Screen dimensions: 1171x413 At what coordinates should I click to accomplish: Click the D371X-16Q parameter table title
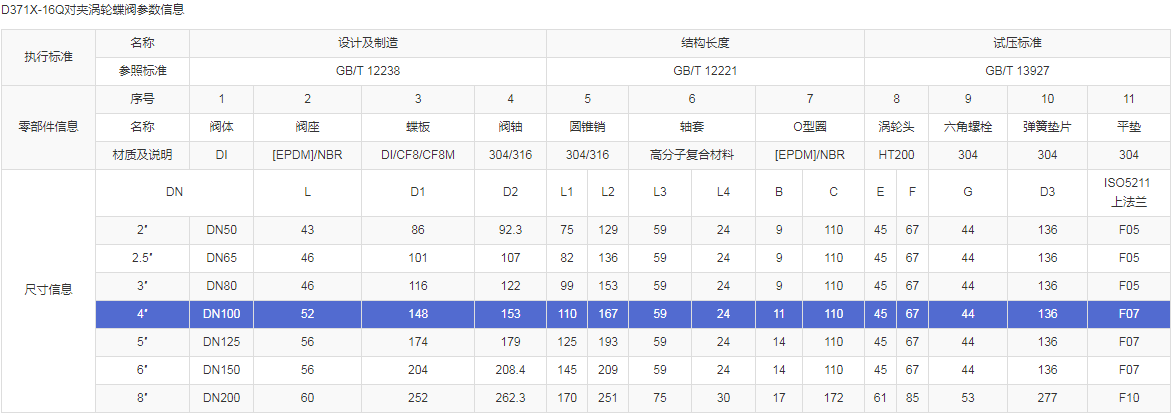[x=92, y=9]
